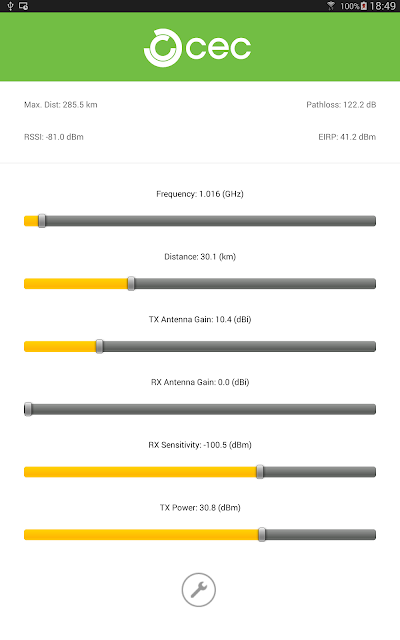
Task: Click the RX Antenna Gain slider handle
Action: [28, 409]
